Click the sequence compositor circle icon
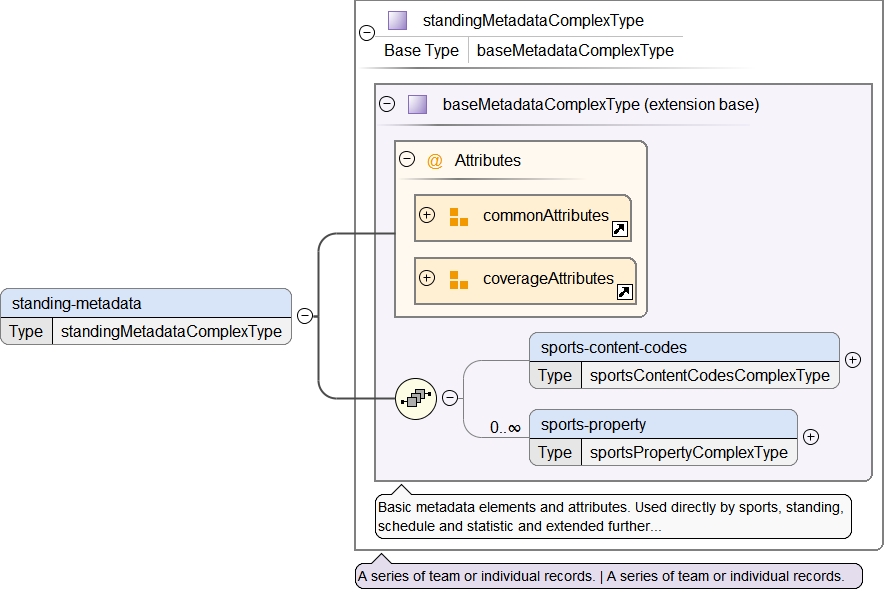Image resolution: width=885 pixels, height=592 pixels. click(x=414, y=398)
